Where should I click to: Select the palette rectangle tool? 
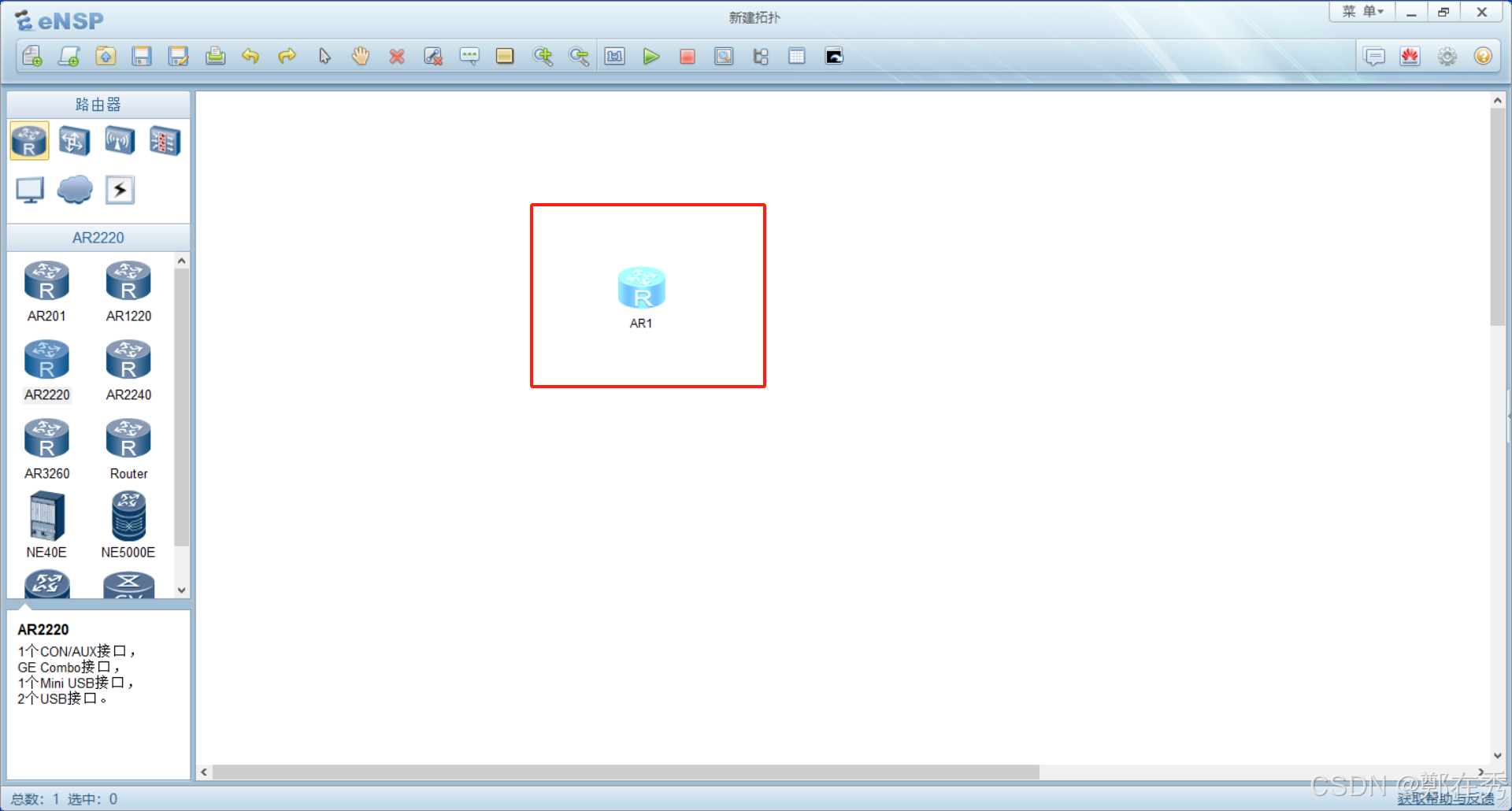pyautogui.click(x=505, y=56)
